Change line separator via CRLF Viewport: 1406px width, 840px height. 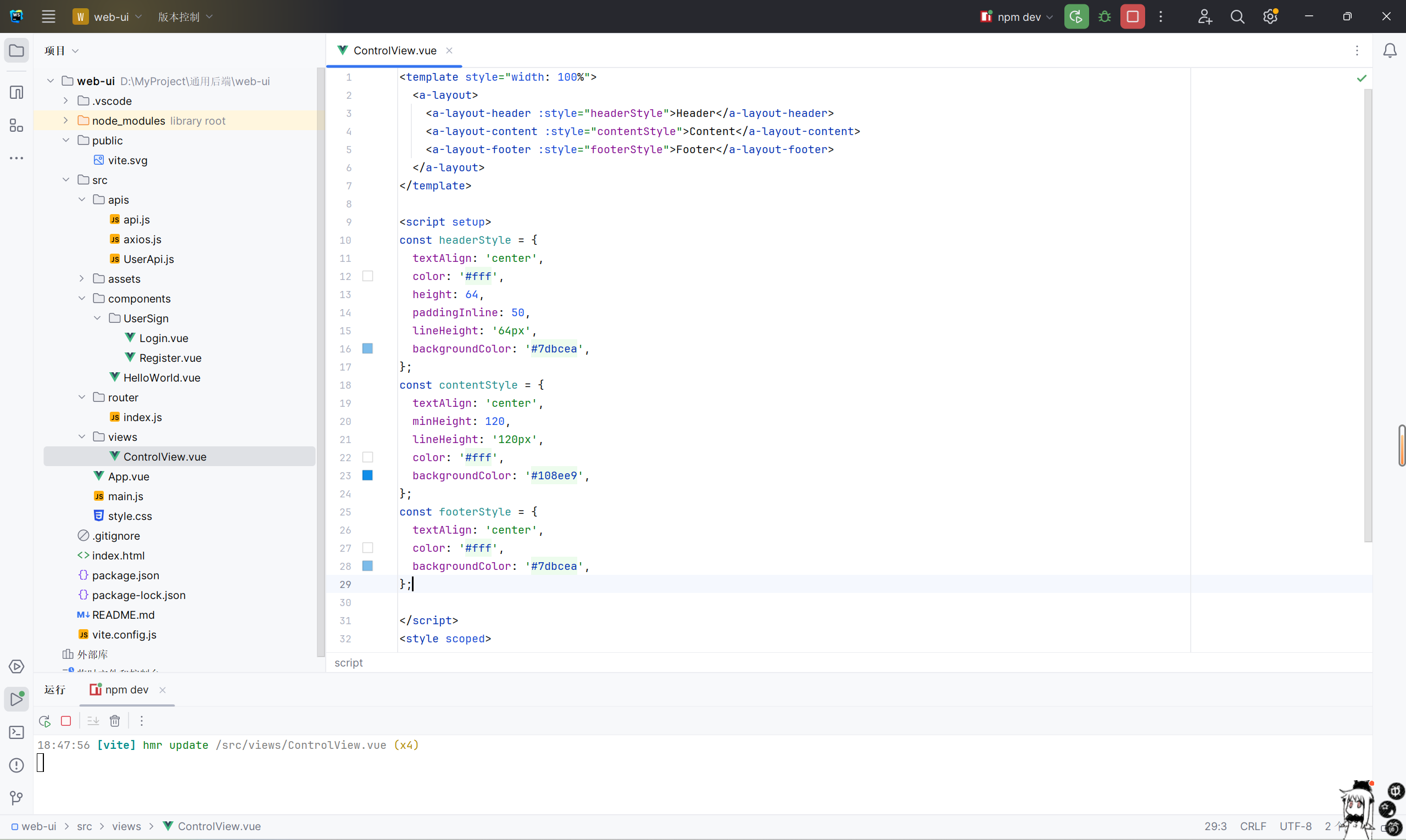click(1253, 826)
